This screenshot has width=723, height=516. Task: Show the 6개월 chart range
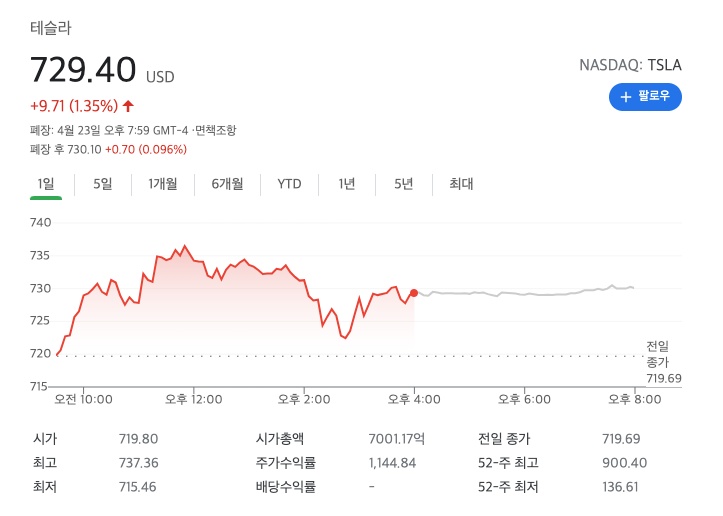click(x=227, y=183)
